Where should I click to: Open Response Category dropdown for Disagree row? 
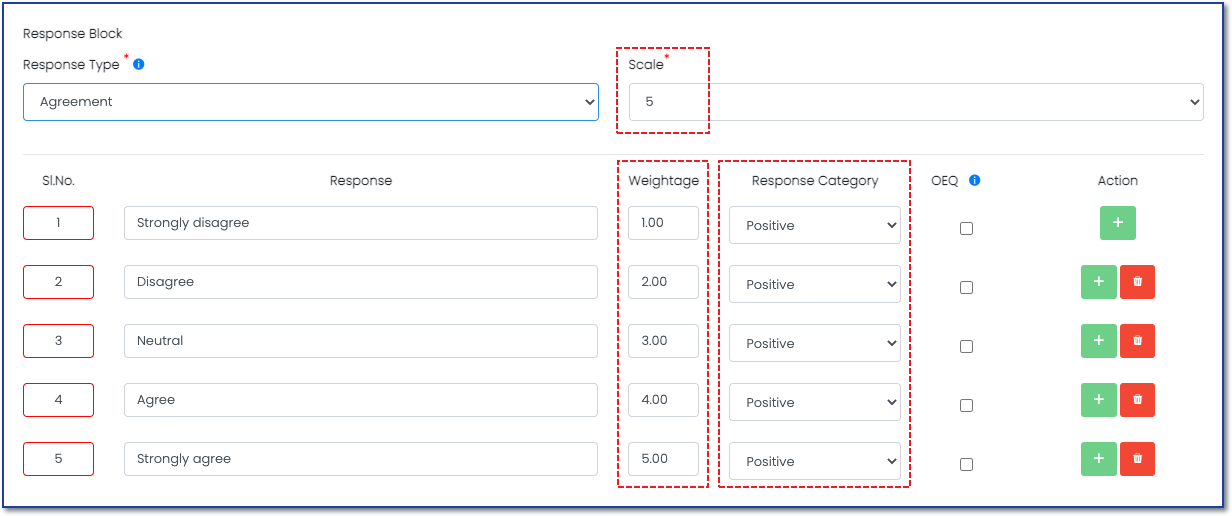click(x=815, y=284)
